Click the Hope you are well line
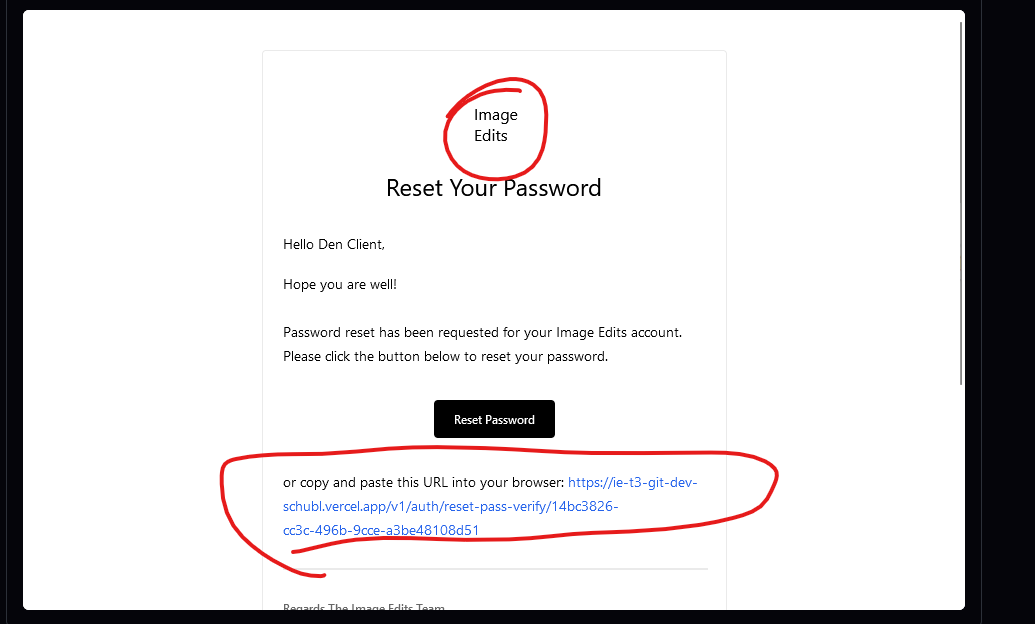This screenshot has width=1035, height=624. (x=340, y=285)
